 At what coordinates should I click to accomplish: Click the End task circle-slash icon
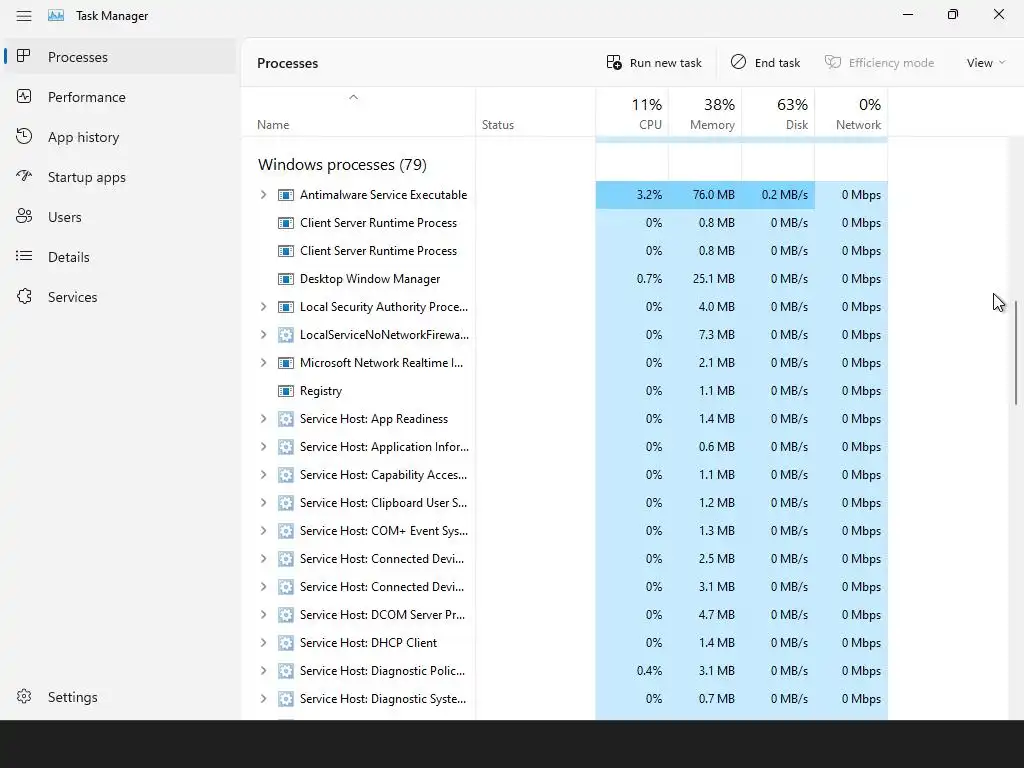pos(738,62)
